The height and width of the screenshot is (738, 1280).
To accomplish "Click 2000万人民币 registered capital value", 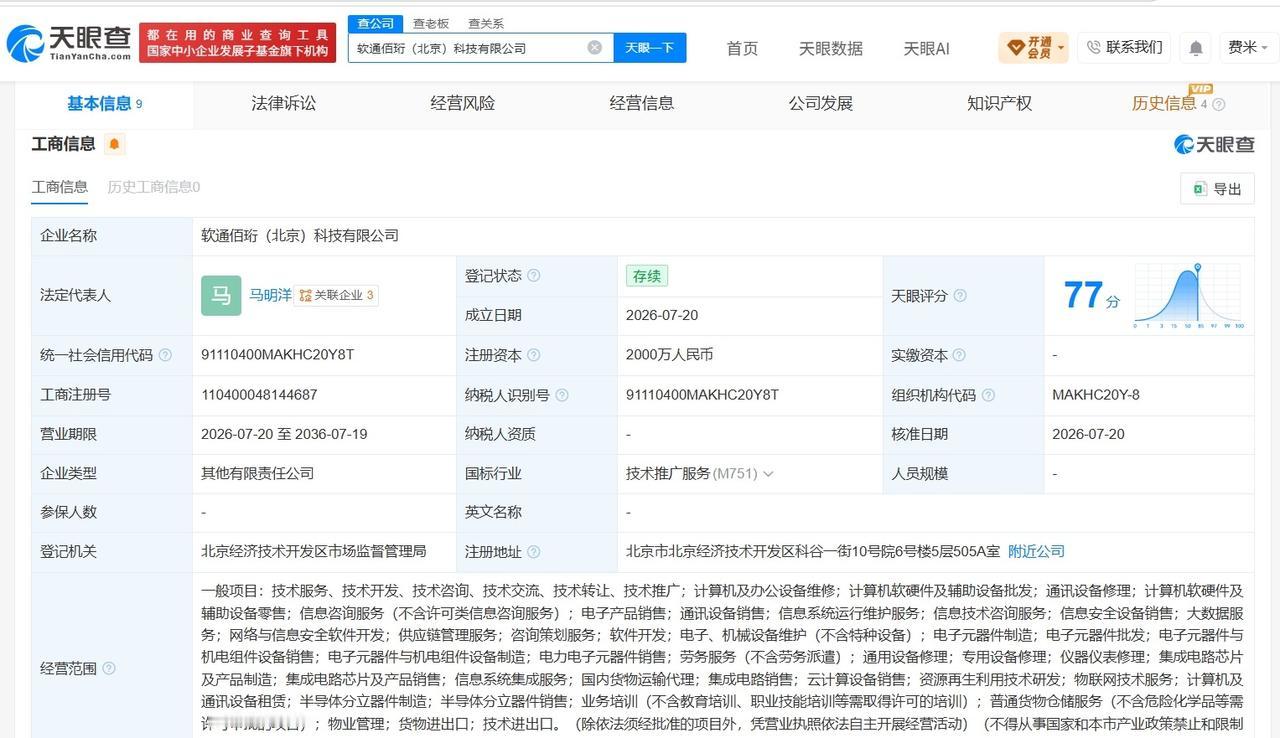I will (669, 355).
